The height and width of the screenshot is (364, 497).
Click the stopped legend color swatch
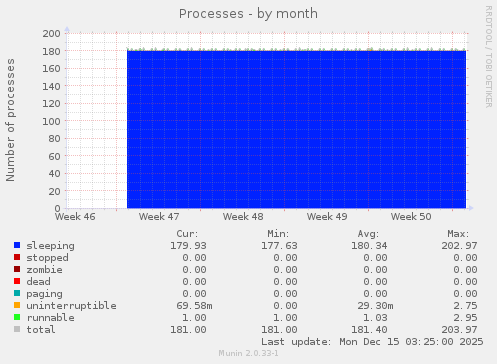[17, 257]
